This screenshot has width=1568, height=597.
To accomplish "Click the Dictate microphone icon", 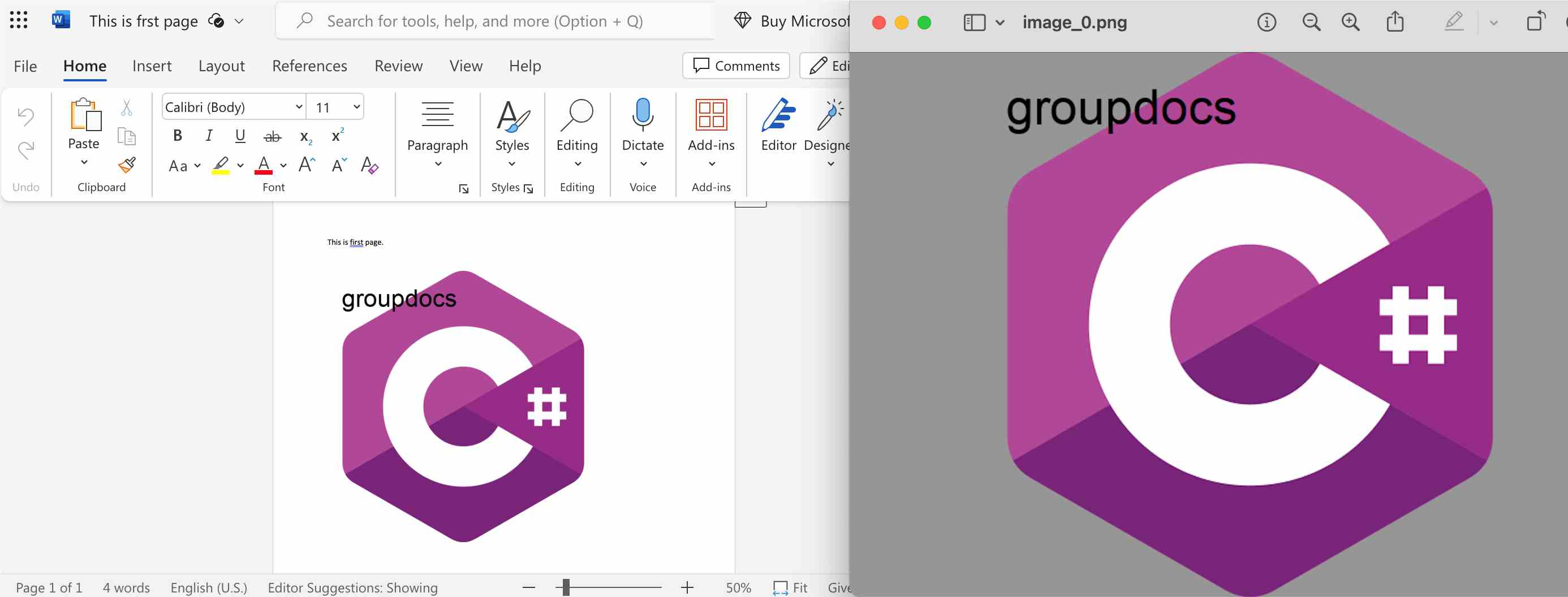I will click(x=642, y=116).
